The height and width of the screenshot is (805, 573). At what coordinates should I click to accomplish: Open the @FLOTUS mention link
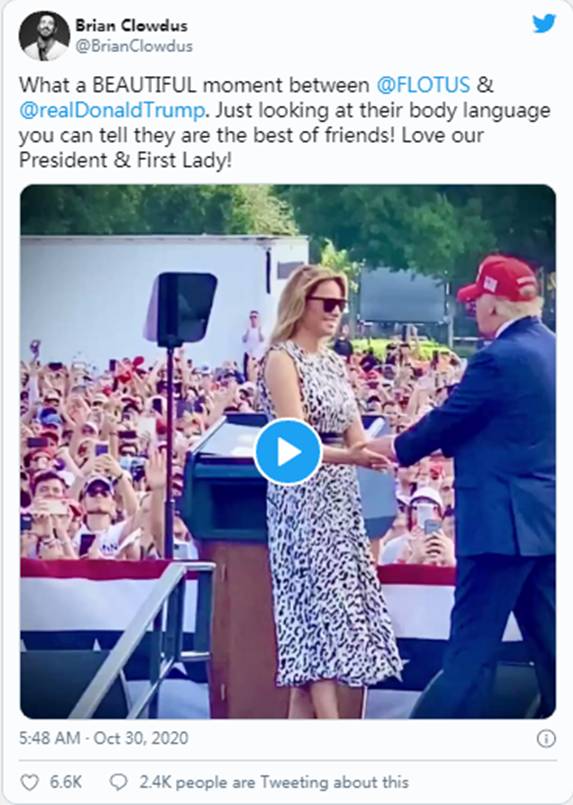pos(423,85)
